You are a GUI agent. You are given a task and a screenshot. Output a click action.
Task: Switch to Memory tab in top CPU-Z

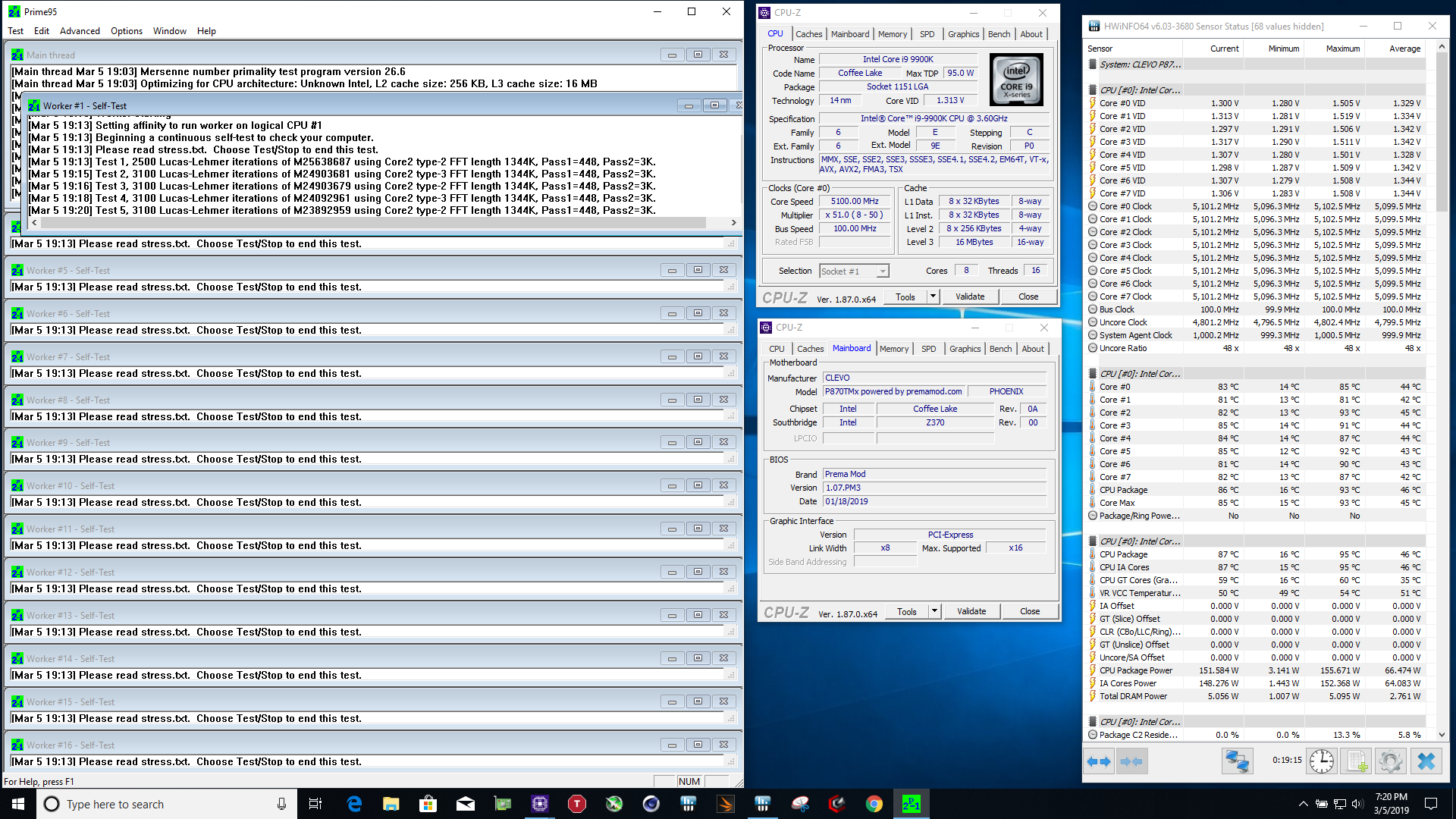click(x=893, y=34)
